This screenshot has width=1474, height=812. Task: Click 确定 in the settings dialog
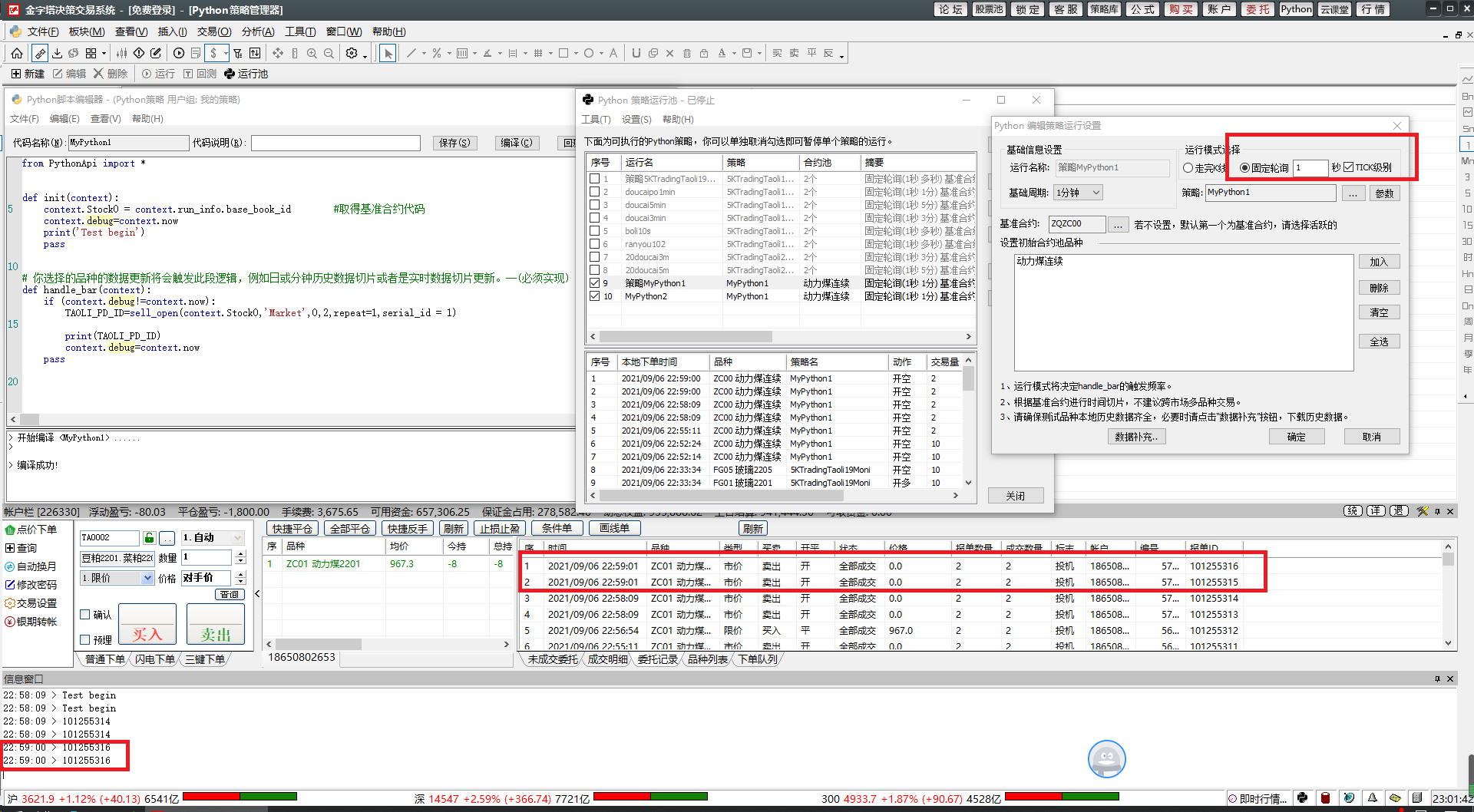1297,437
